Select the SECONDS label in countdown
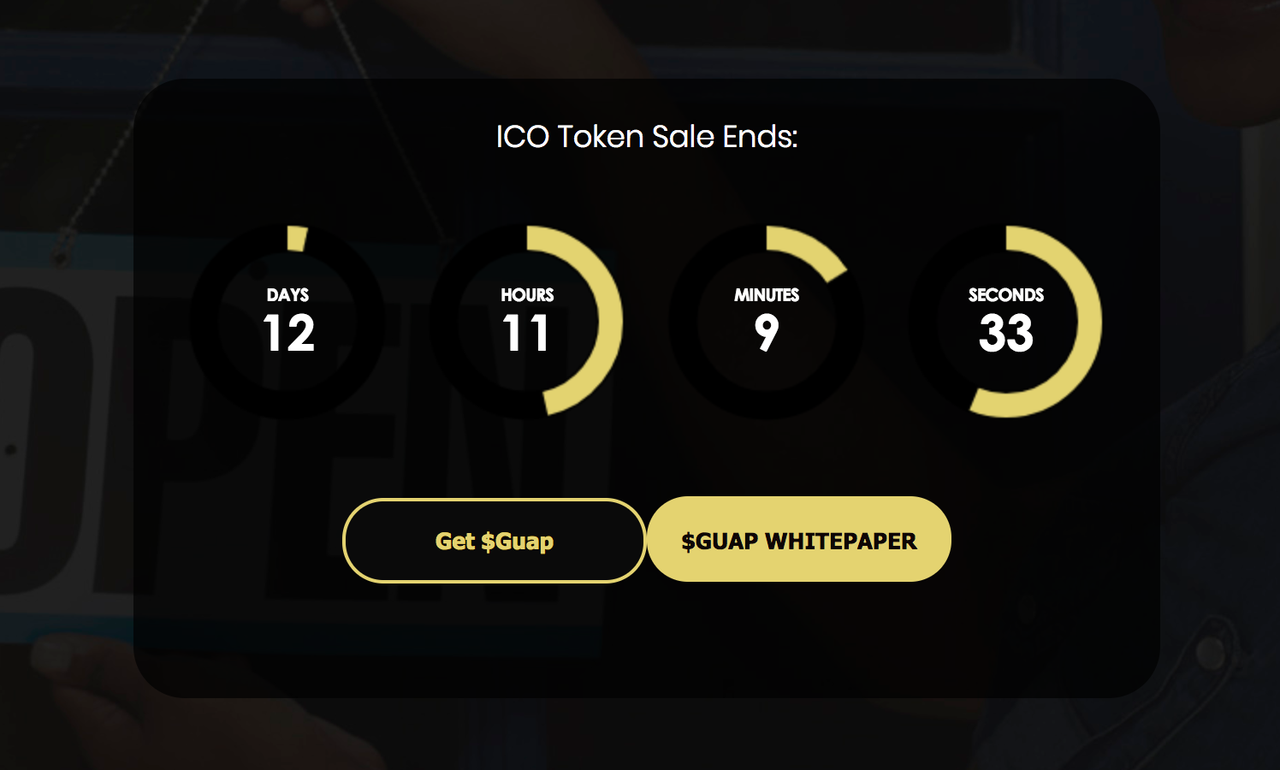 point(1006,295)
